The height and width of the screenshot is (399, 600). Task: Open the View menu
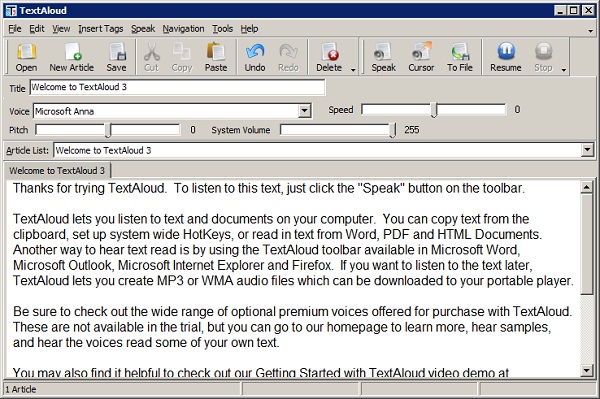click(x=61, y=29)
